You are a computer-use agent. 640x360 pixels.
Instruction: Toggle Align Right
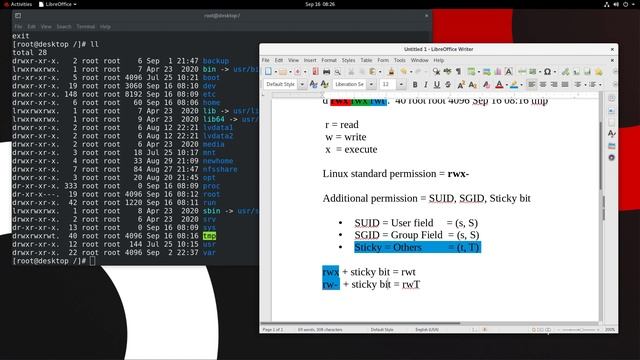554,84
